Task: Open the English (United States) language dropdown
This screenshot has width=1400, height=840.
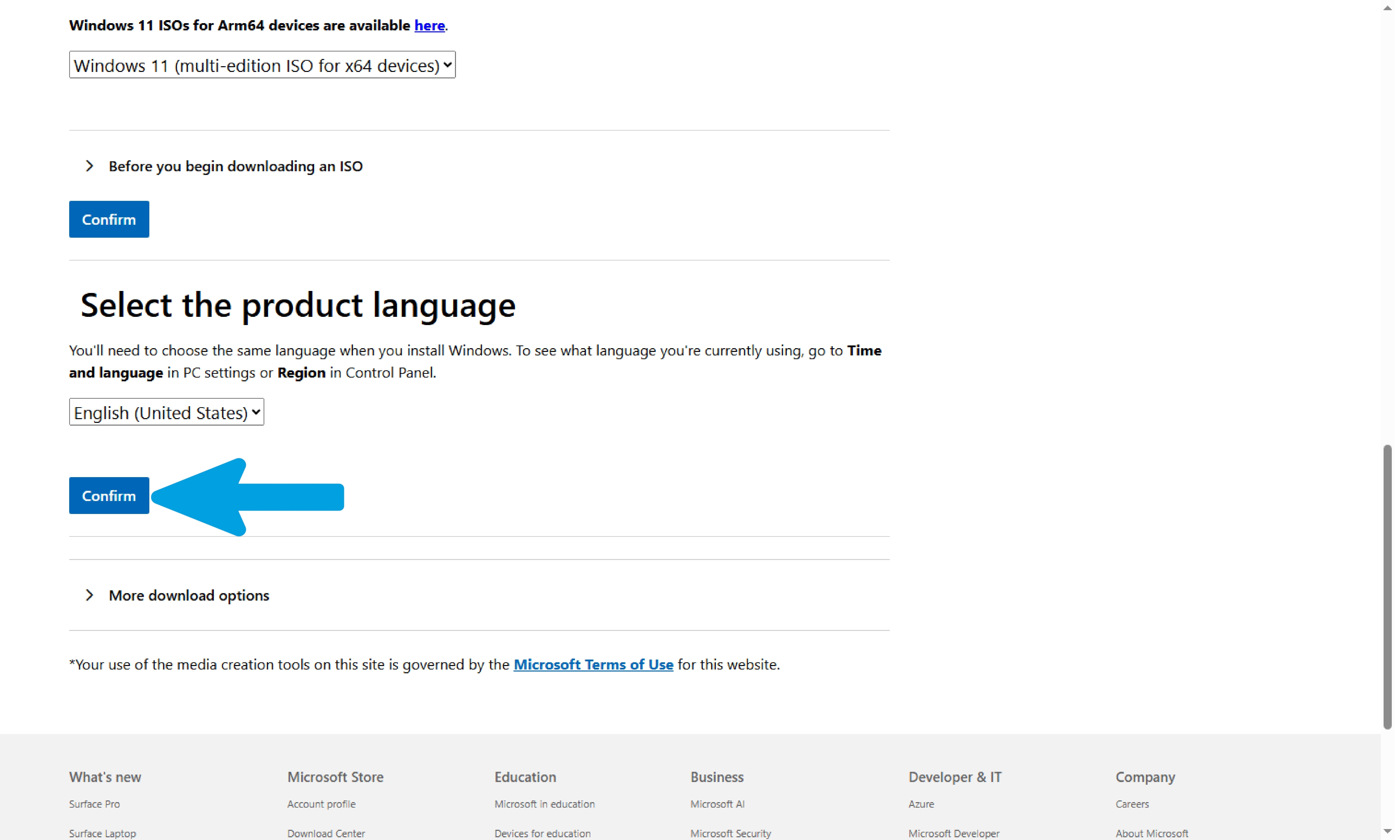Action: (x=166, y=412)
